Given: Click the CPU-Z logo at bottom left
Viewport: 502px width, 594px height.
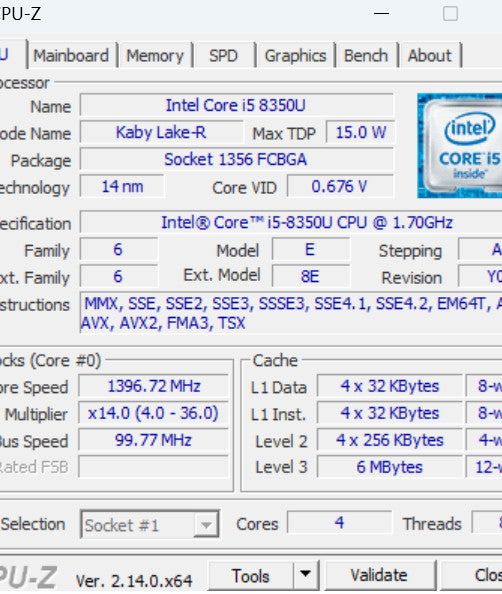Looking at the screenshot, I should 28,578.
